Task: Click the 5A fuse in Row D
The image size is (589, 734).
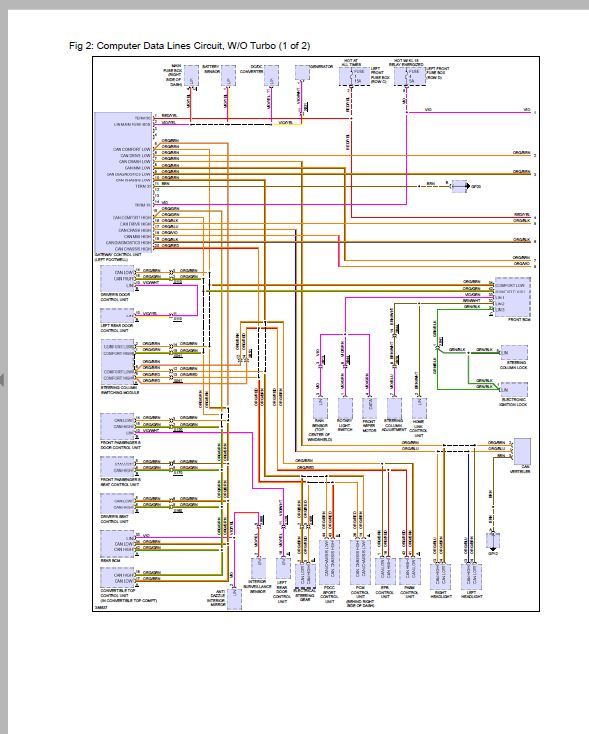Action: click(x=410, y=76)
